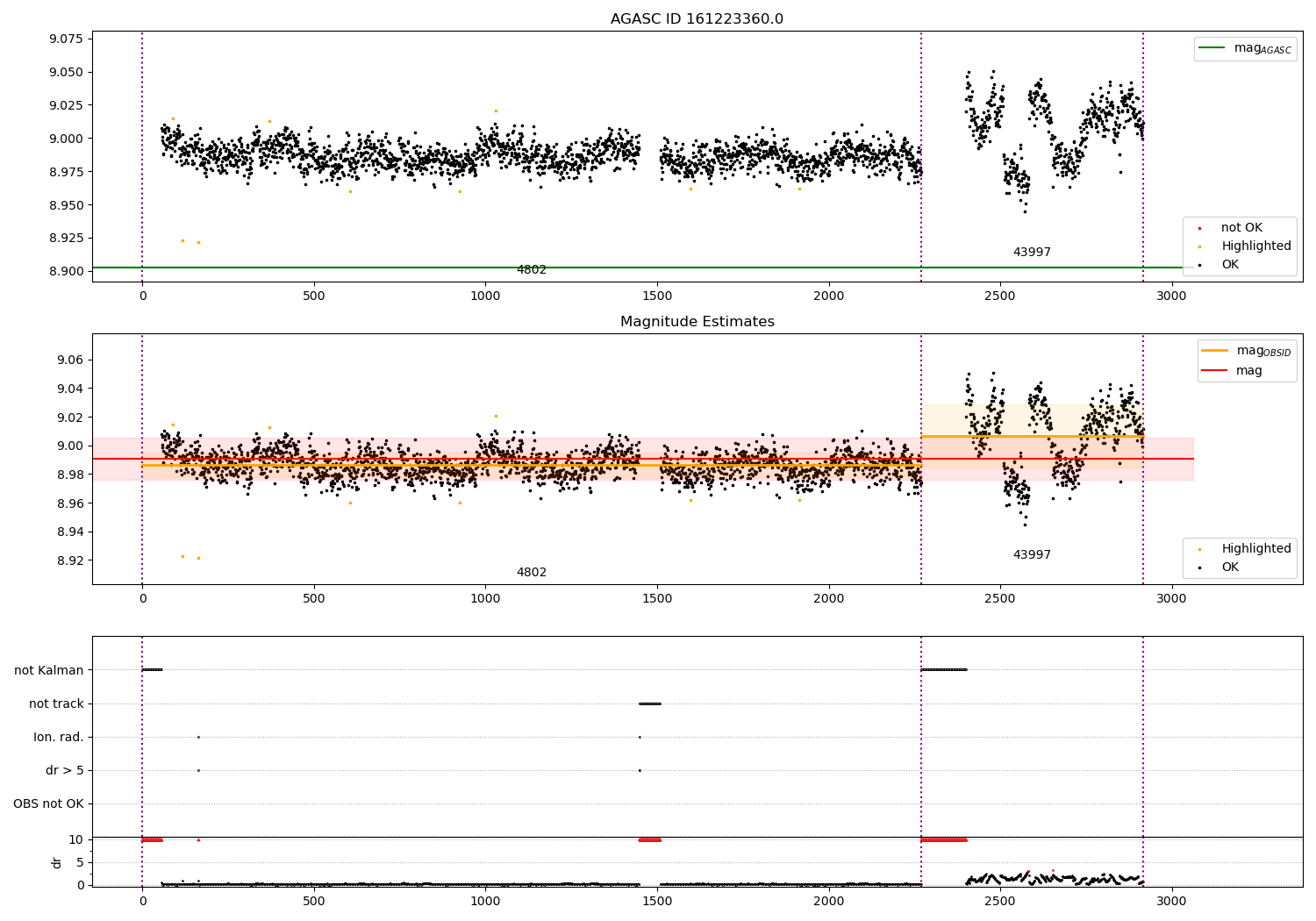Click the 'not OK' legend entry in AGASC ID plot

click(x=1241, y=228)
